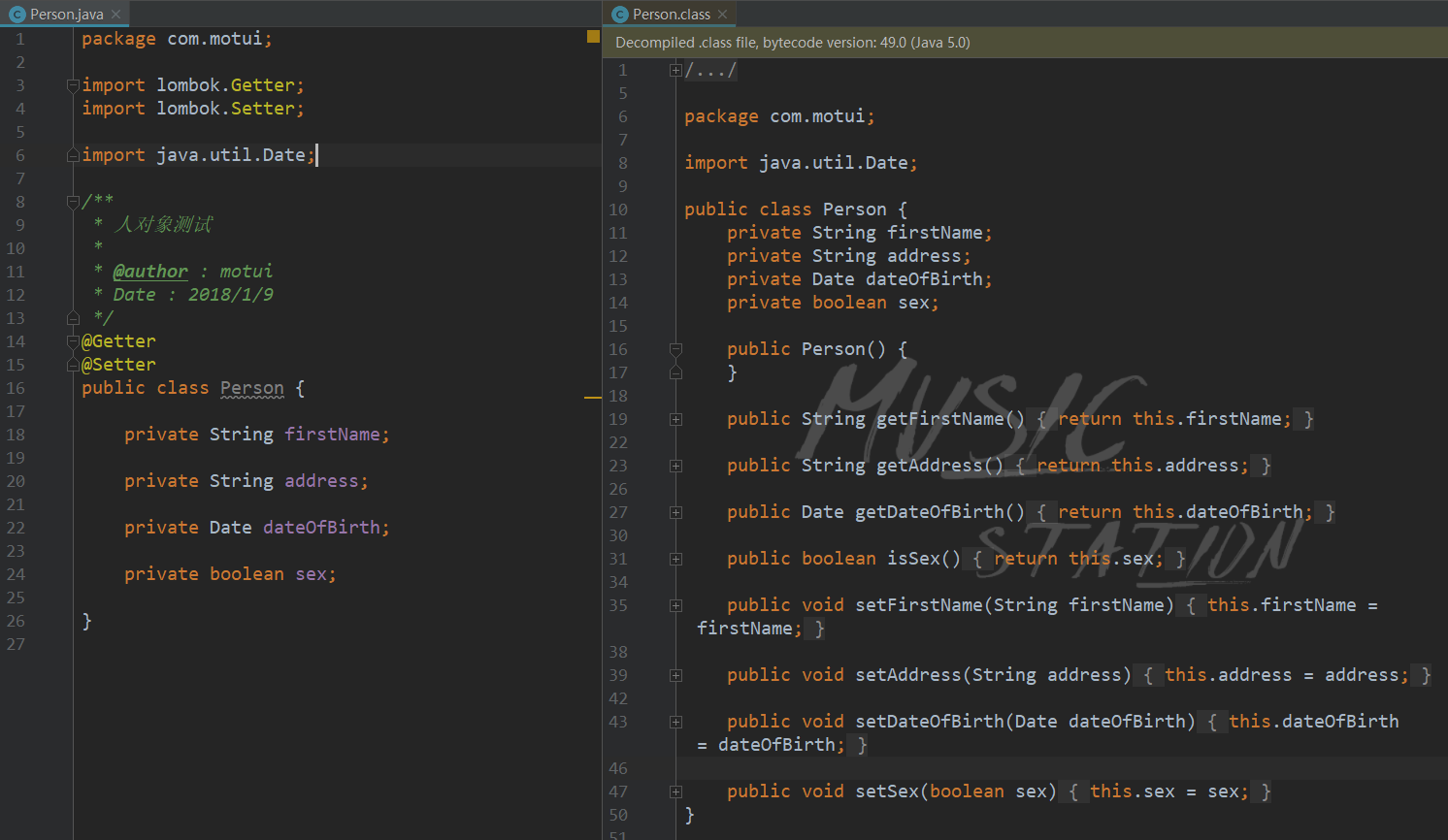Click 'import lombok.Getter;' line
Viewport: 1448px width, 840px height.
coord(193,85)
